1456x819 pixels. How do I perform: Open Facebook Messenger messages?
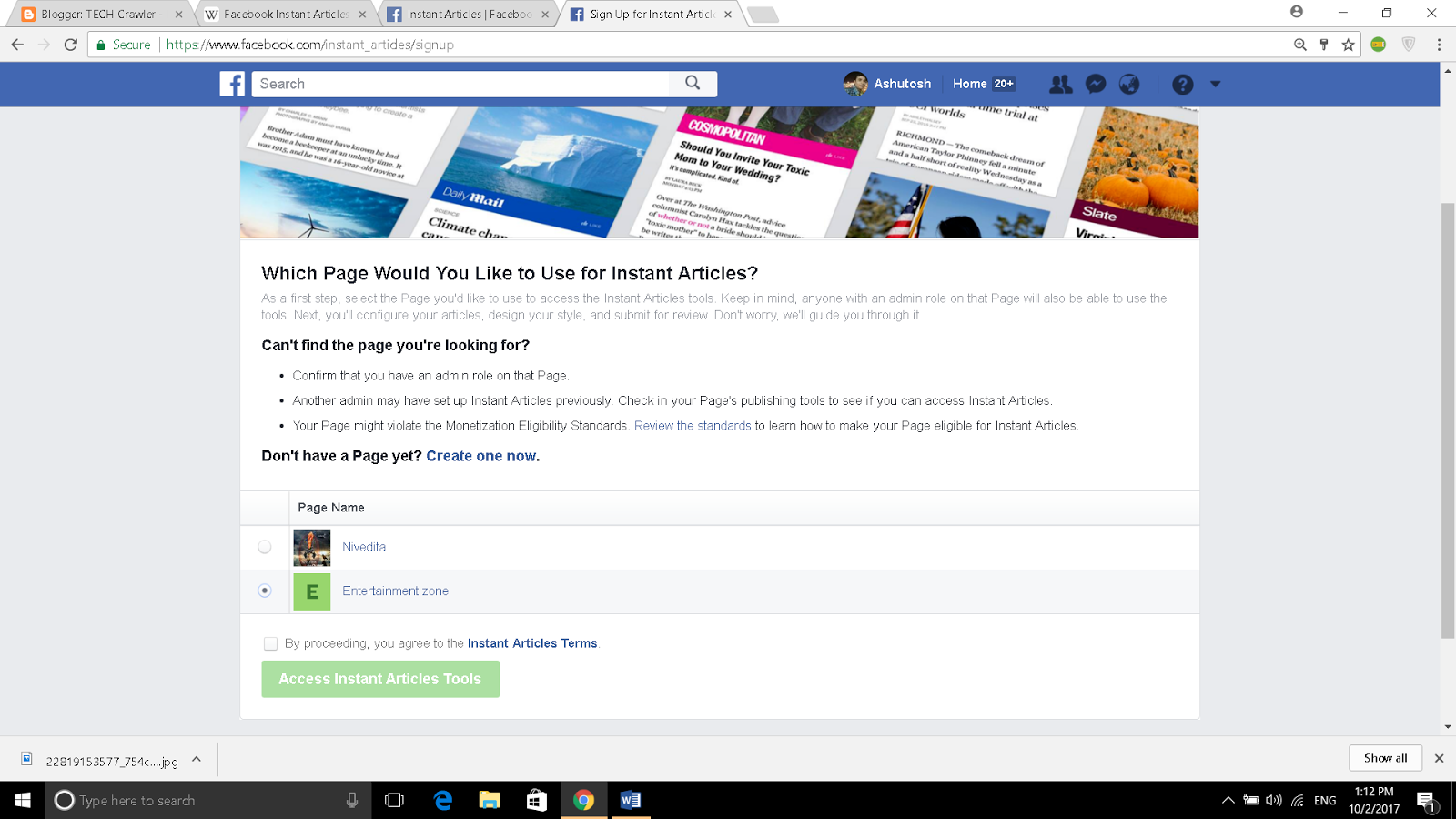(x=1096, y=84)
